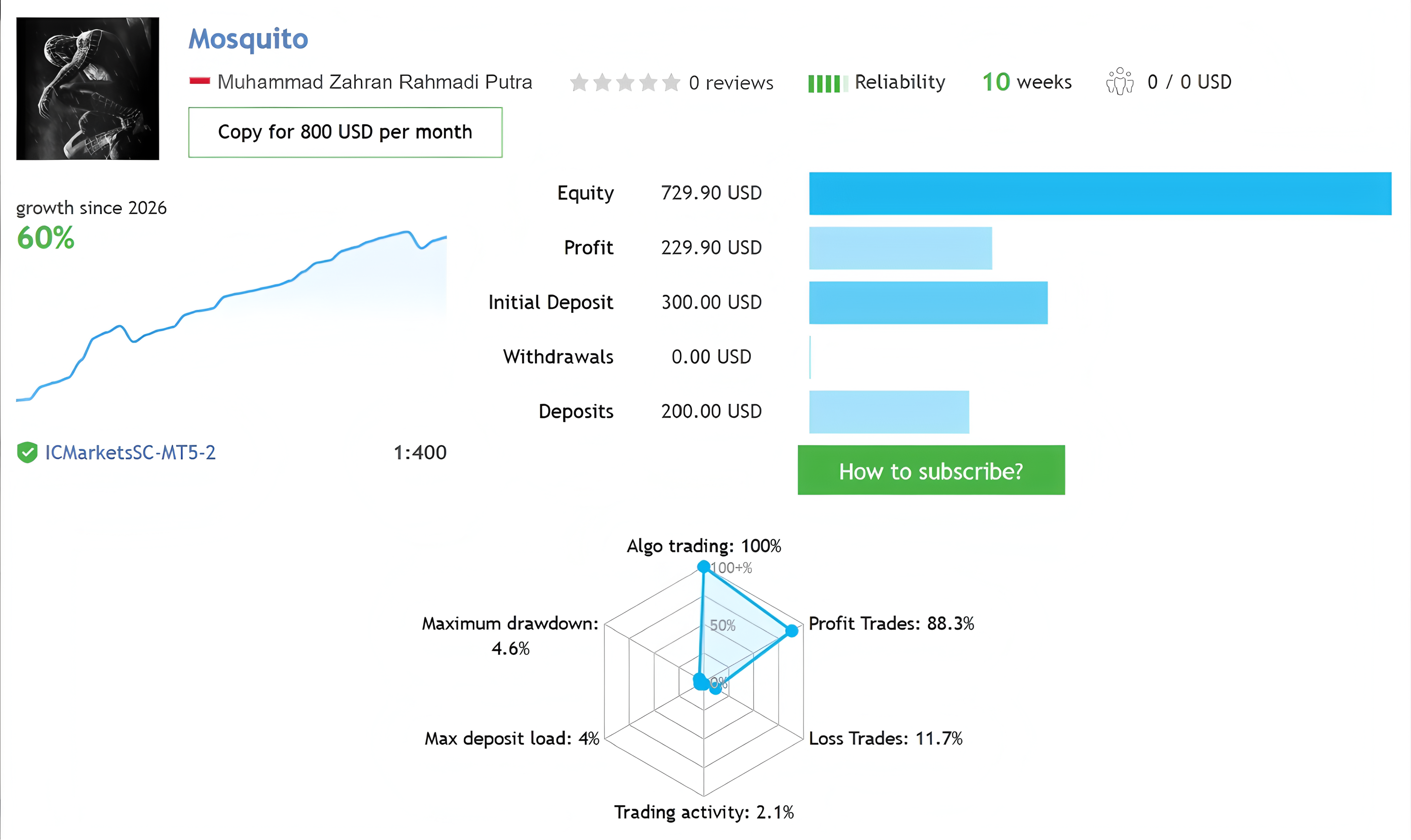Click the 10 weeks duration label
The image size is (1411, 840).
[1027, 82]
